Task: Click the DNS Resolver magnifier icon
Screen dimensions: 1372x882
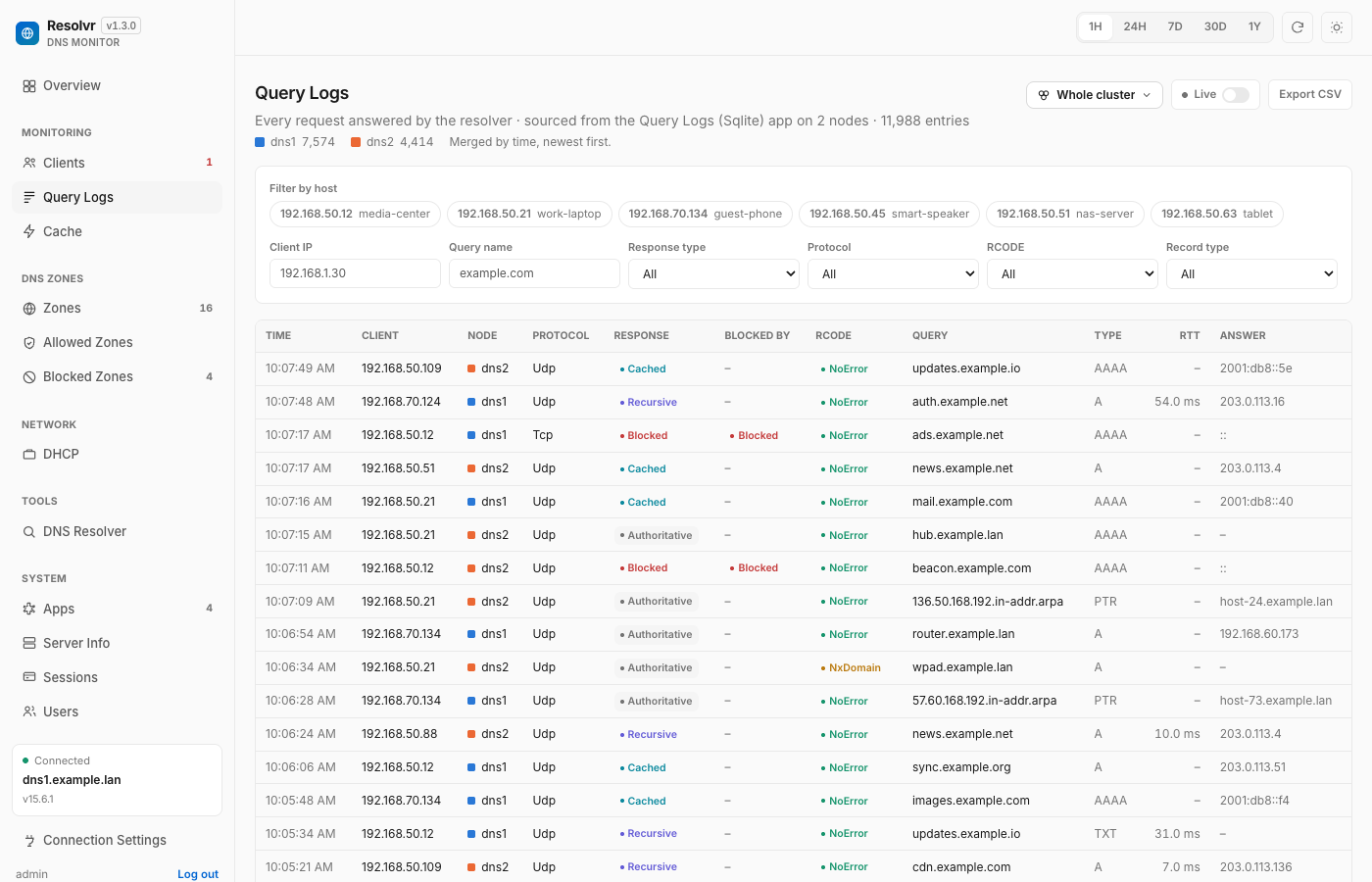Action: 29,531
